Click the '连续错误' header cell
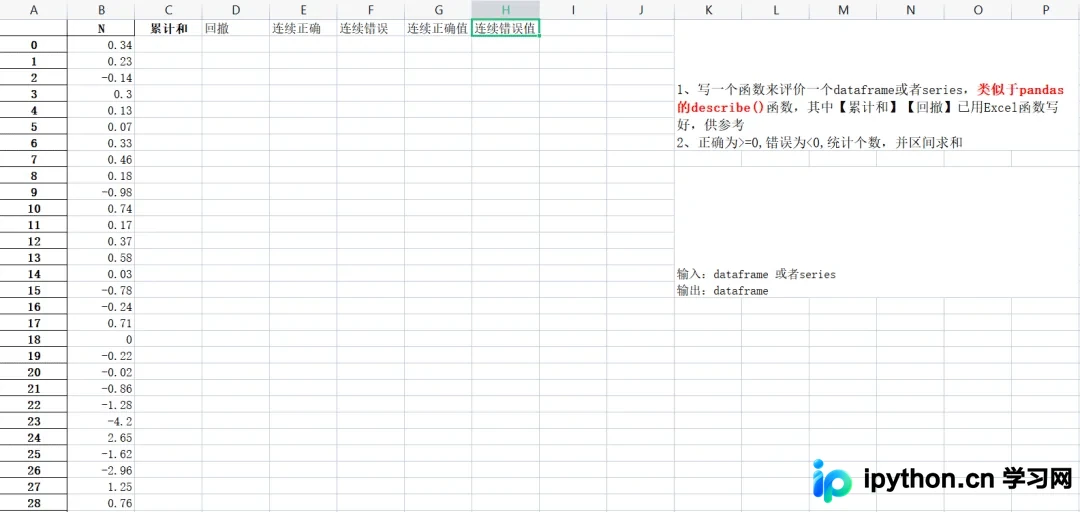 (371, 28)
